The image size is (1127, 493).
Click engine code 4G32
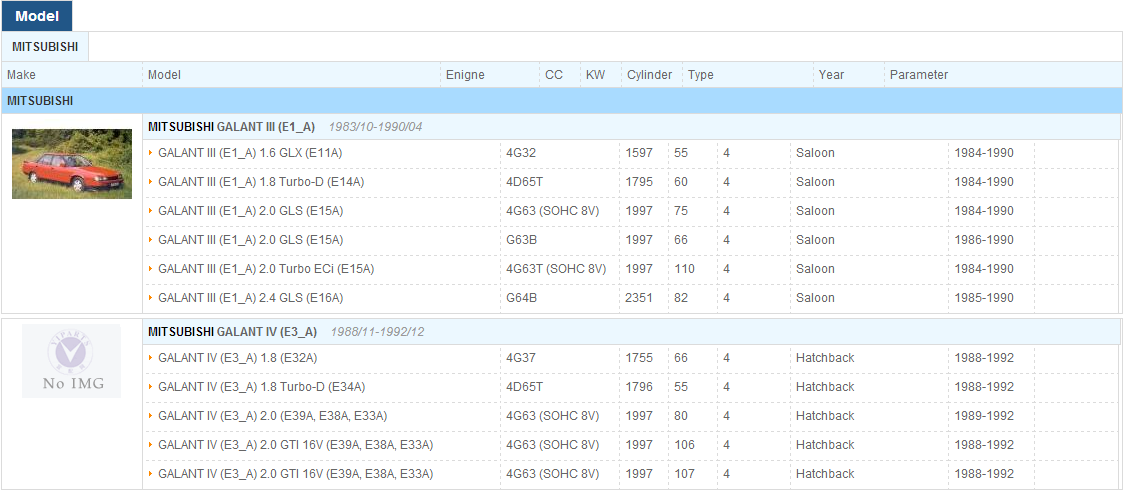[x=521, y=153]
